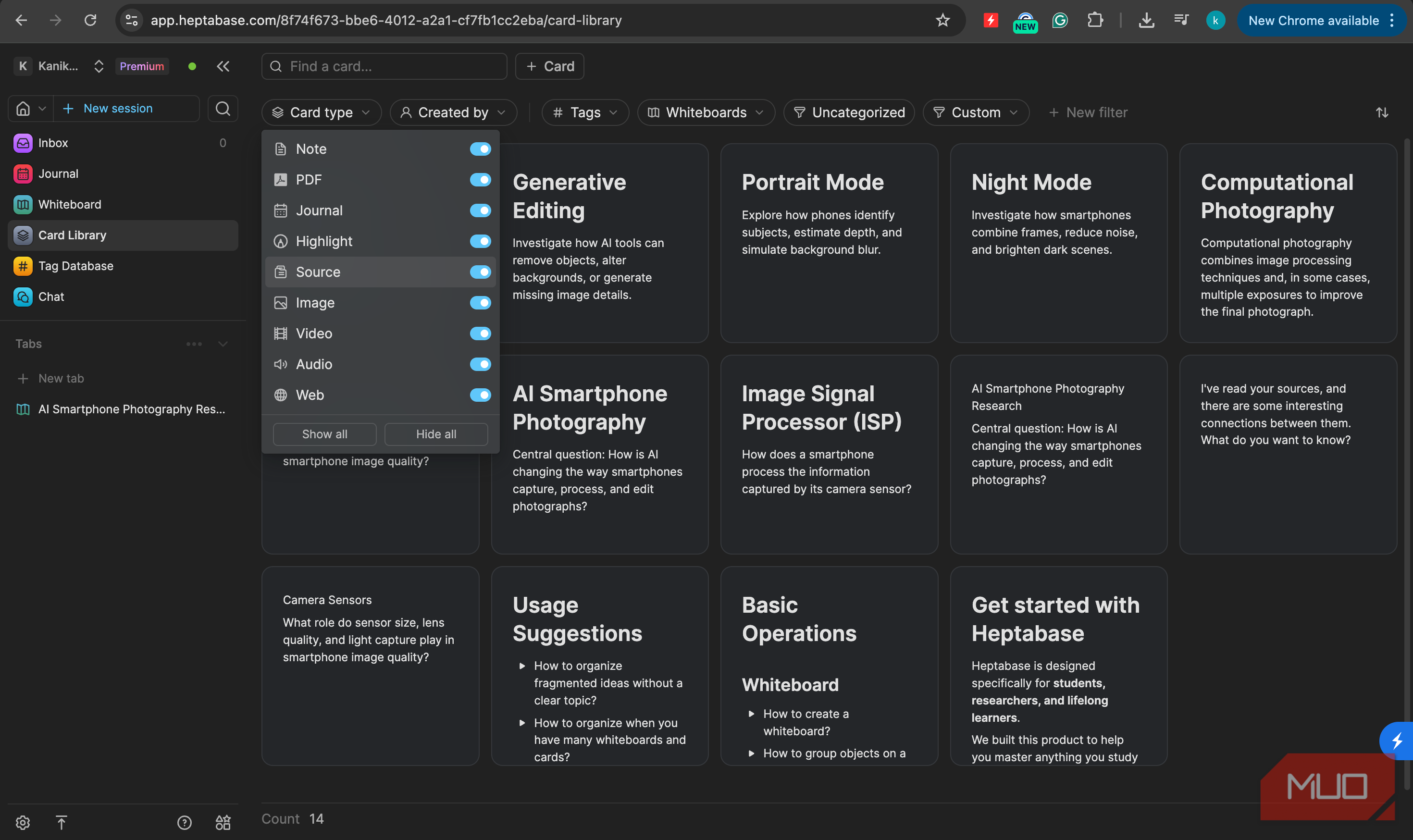Disable the Journal card type switch
The width and height of the screenshot is (1413, 840).
[x=480, y=210]
